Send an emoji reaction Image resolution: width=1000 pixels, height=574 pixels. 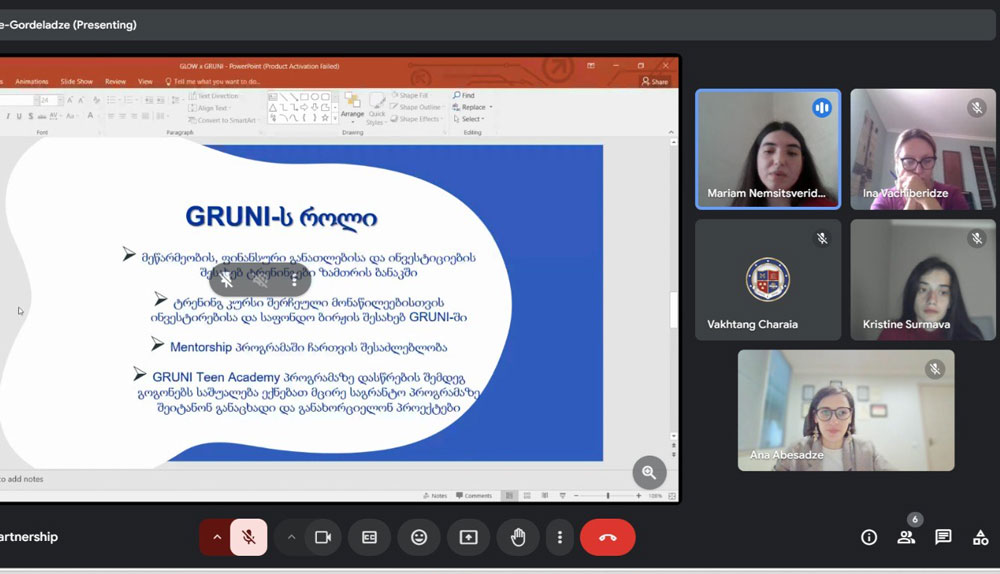(x=419, y=537)
